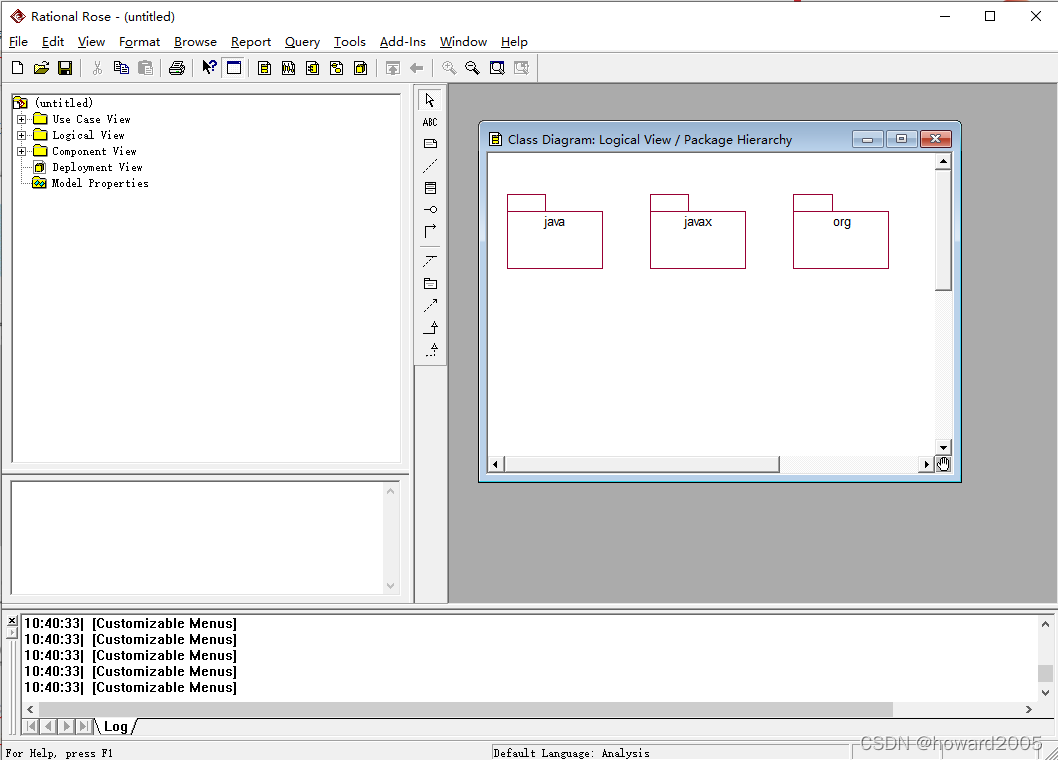Copy the selection with the toolbar Copy icon
This screenshot has width=1058, height=760.
pyautogui.click(x=121, y=67)
